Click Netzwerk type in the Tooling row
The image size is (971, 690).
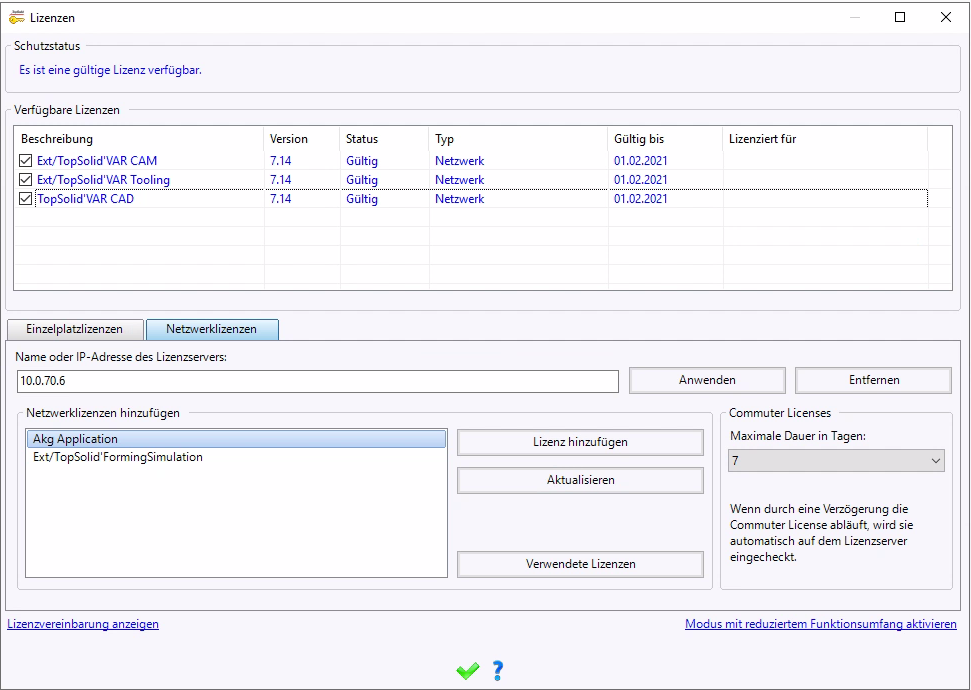[x=459, y=180]
